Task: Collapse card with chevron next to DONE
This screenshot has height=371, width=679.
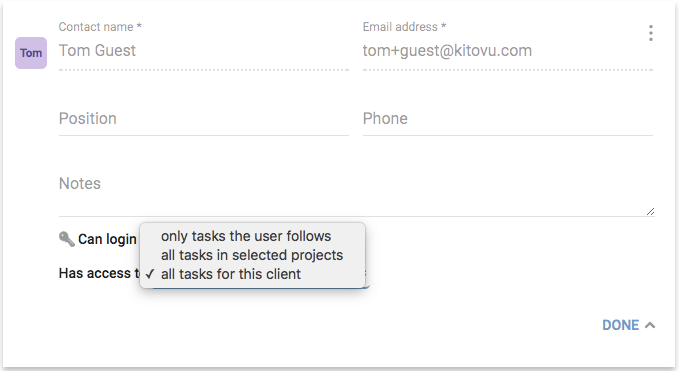Action: (x=650, y=325)
